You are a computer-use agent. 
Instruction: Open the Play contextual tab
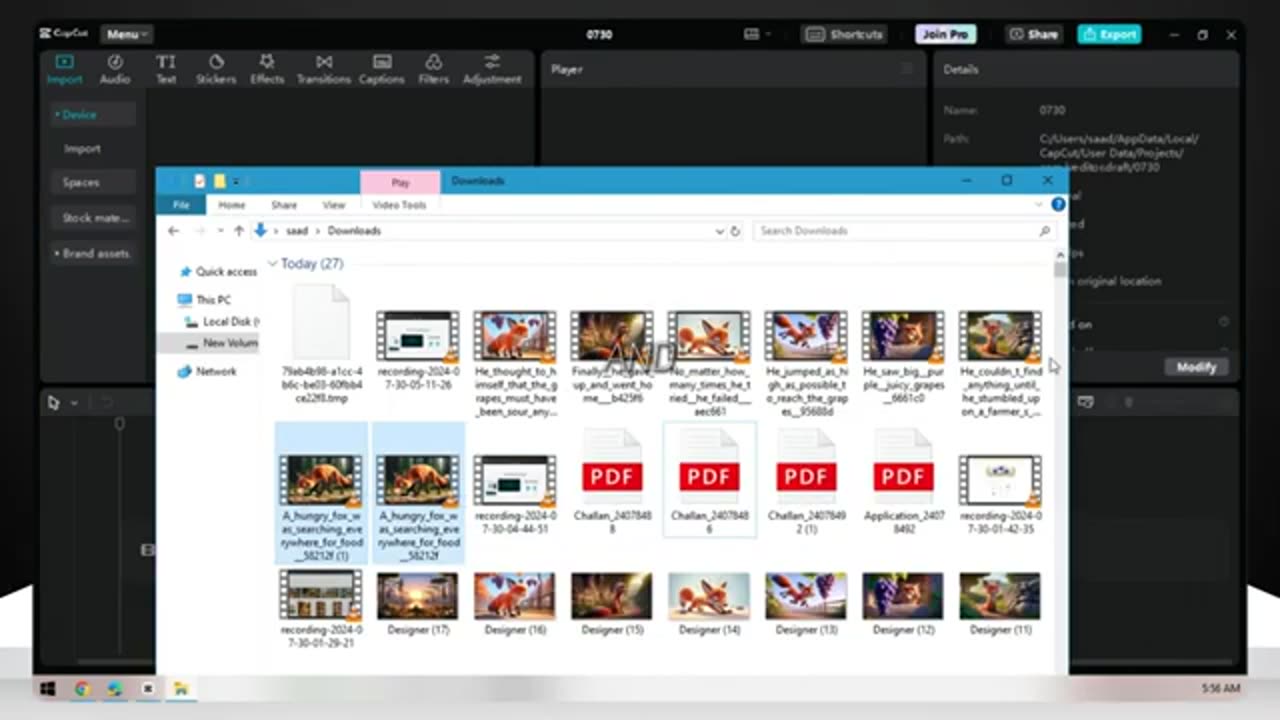pos(400,182)
